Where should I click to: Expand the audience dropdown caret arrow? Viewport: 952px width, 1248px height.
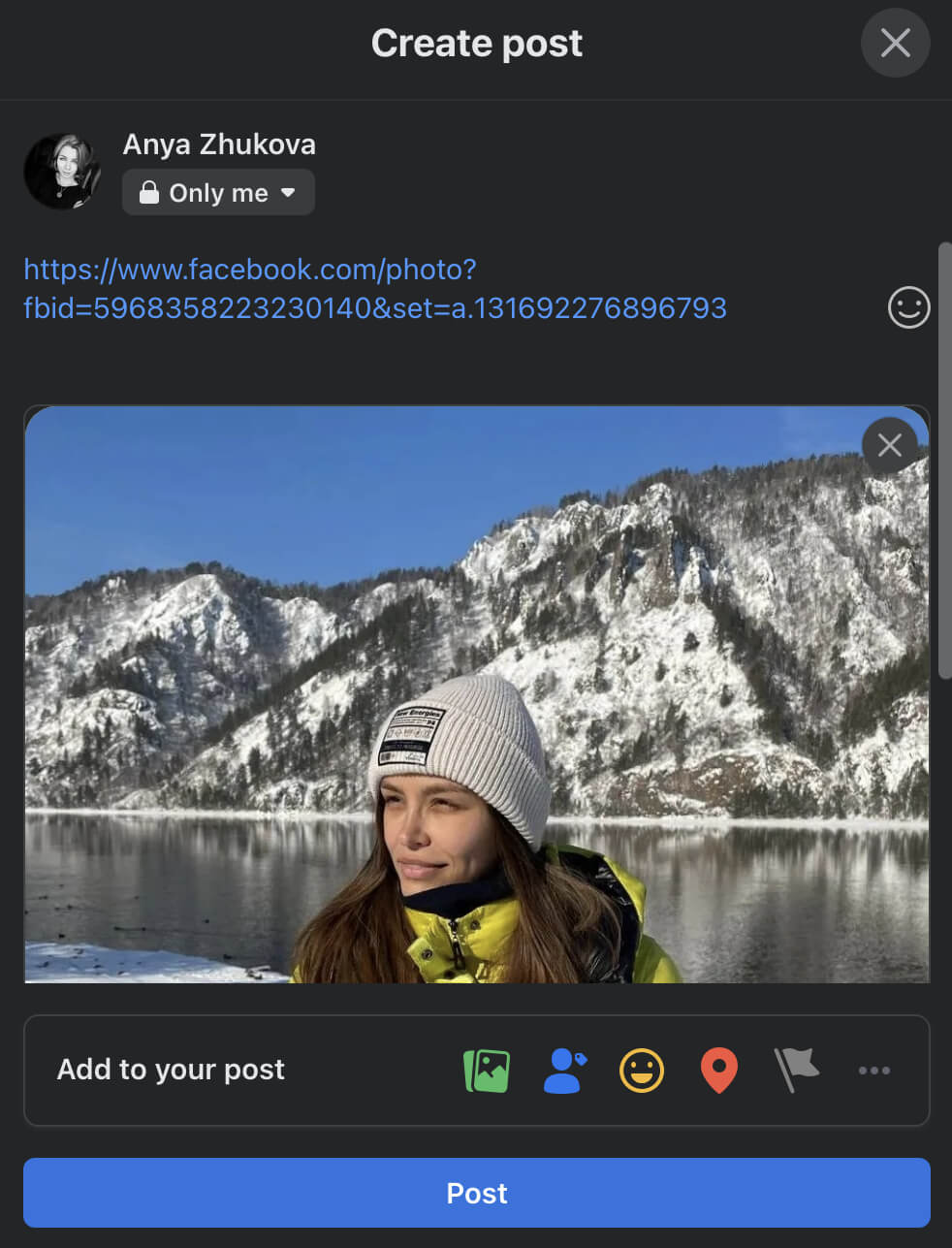[288, 192]
